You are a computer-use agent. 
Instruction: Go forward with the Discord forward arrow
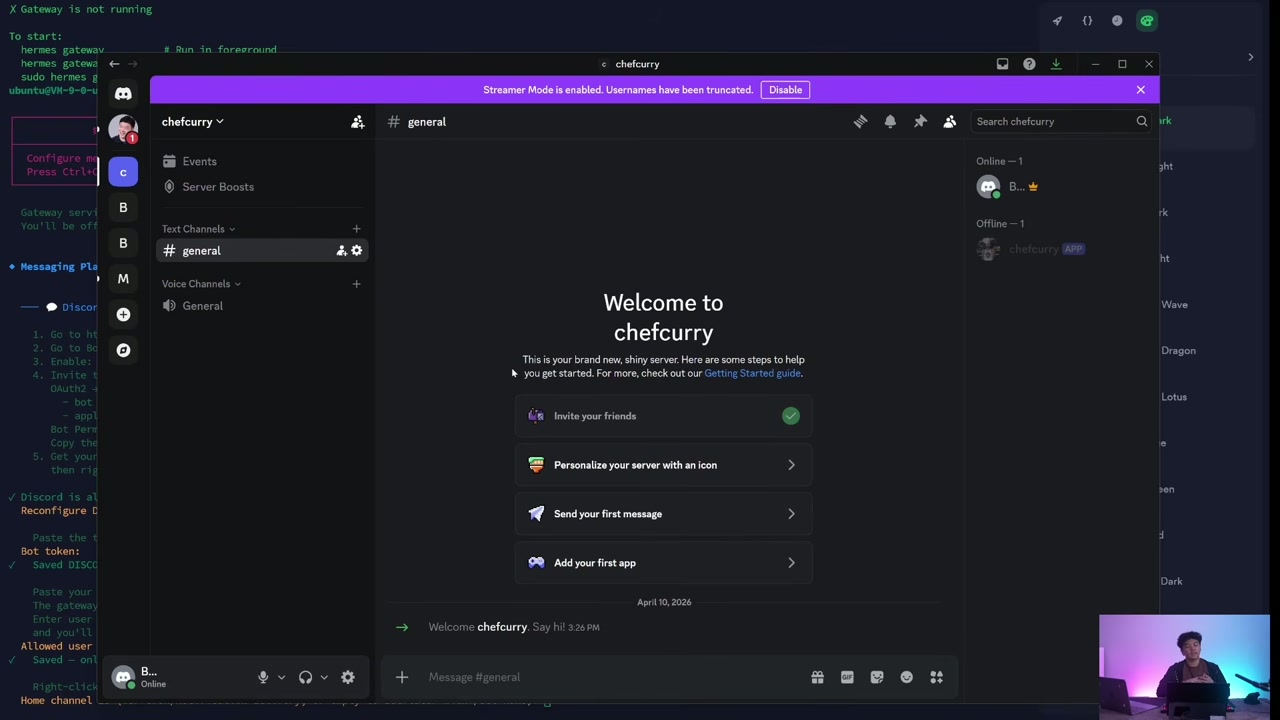tap(133, 64)
